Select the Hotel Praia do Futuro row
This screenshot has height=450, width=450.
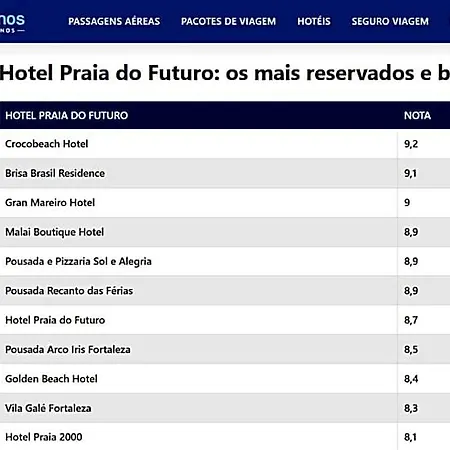click(225, 320)
